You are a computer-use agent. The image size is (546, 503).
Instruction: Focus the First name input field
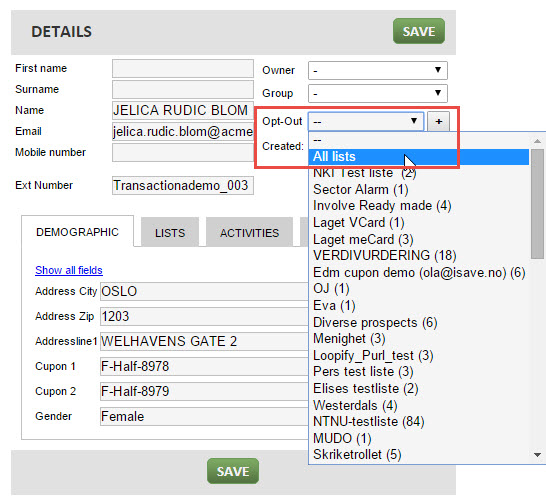[x=182, y=69]
